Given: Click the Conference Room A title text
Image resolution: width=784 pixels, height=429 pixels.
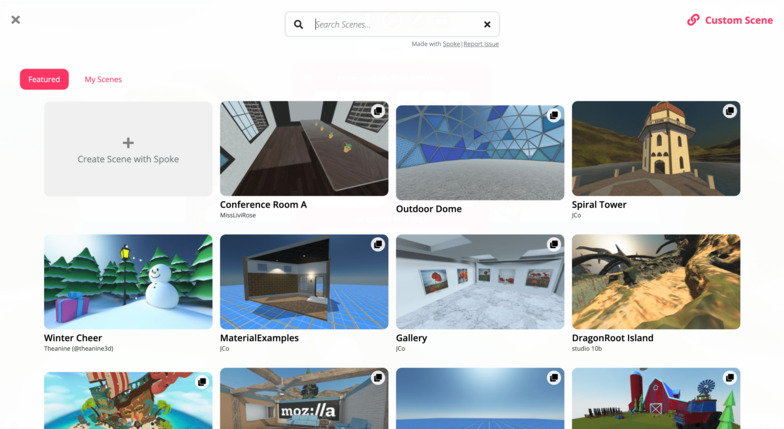Looking at the screenshot, I should [x=264, y=204].
